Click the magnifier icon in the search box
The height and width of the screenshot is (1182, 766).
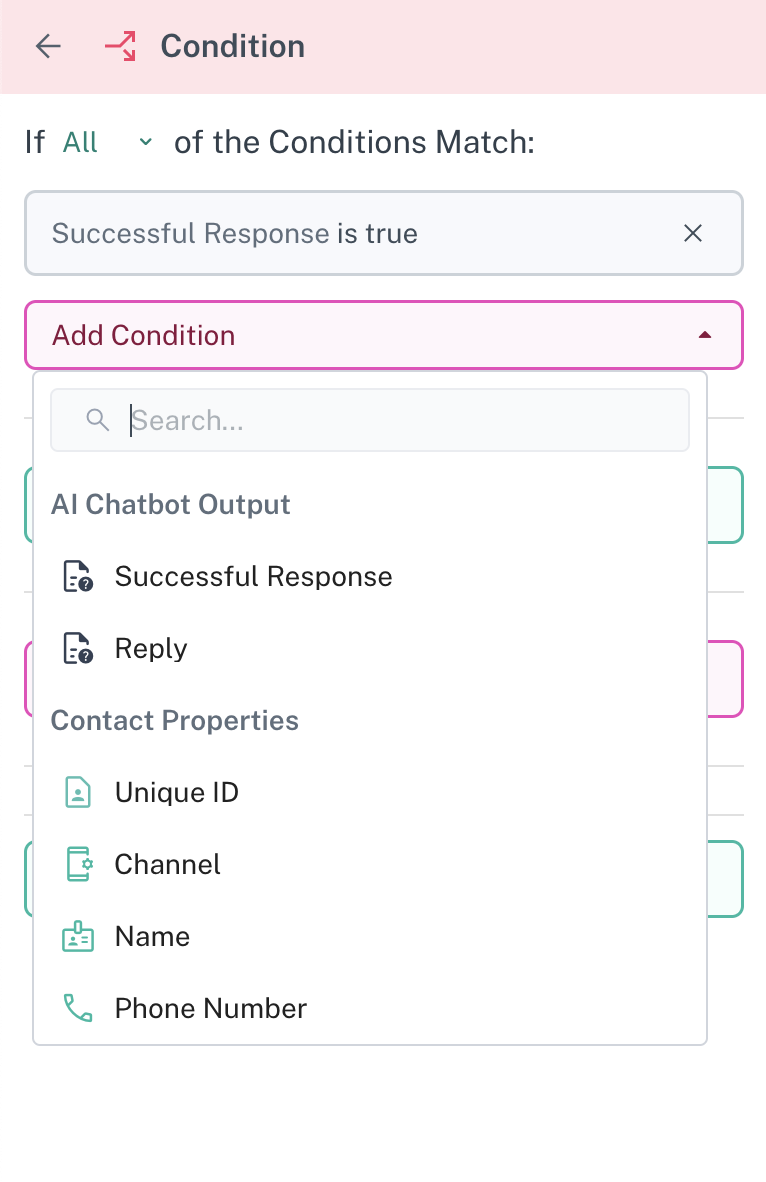(98, 420)
